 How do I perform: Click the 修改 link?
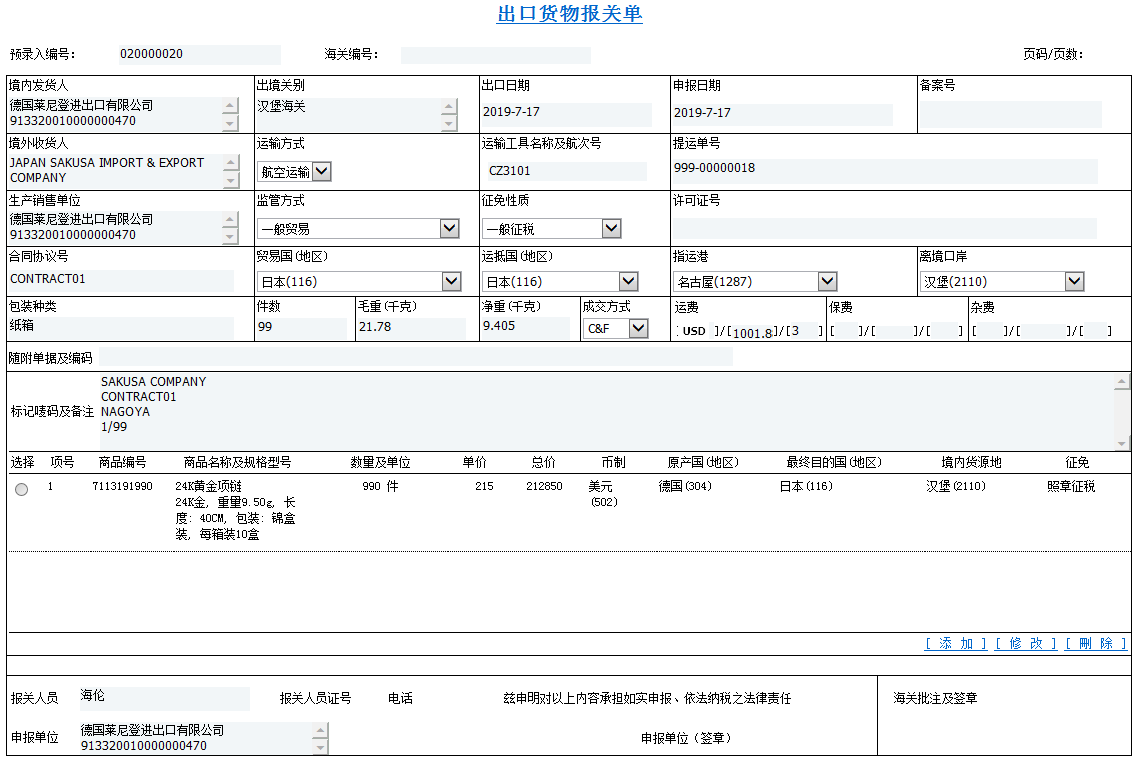coord(1025,644)
